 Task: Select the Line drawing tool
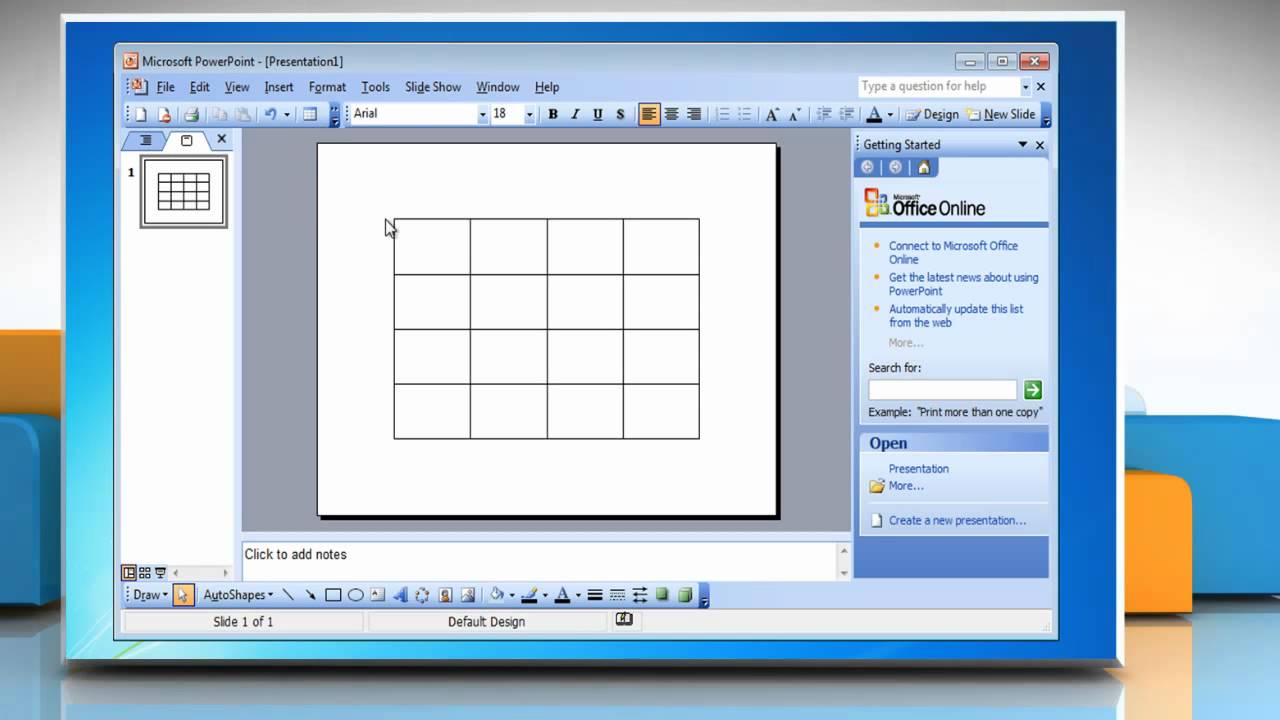[x=288, y=595]
